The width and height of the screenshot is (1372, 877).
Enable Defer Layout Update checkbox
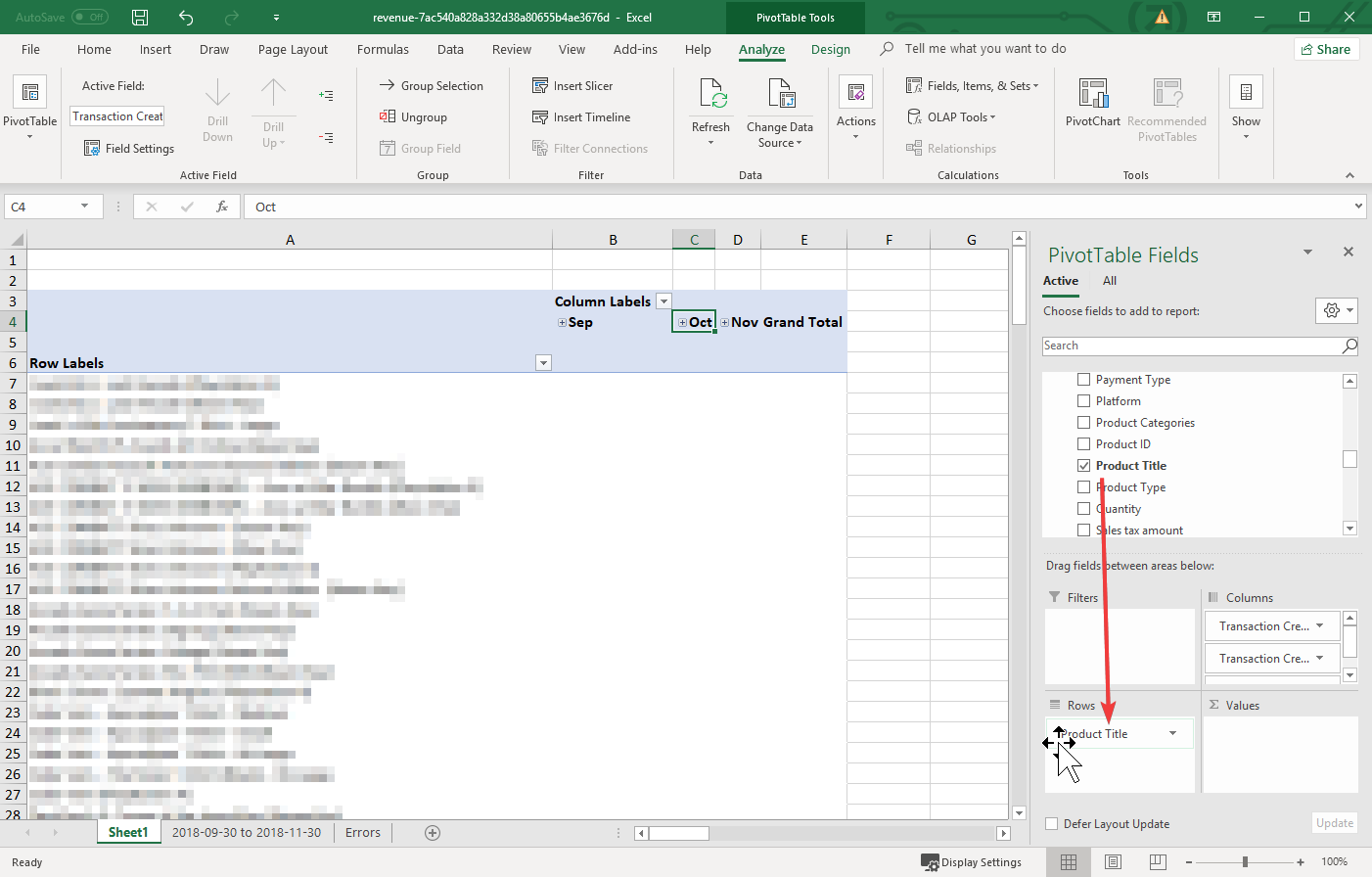(1052, 824)
